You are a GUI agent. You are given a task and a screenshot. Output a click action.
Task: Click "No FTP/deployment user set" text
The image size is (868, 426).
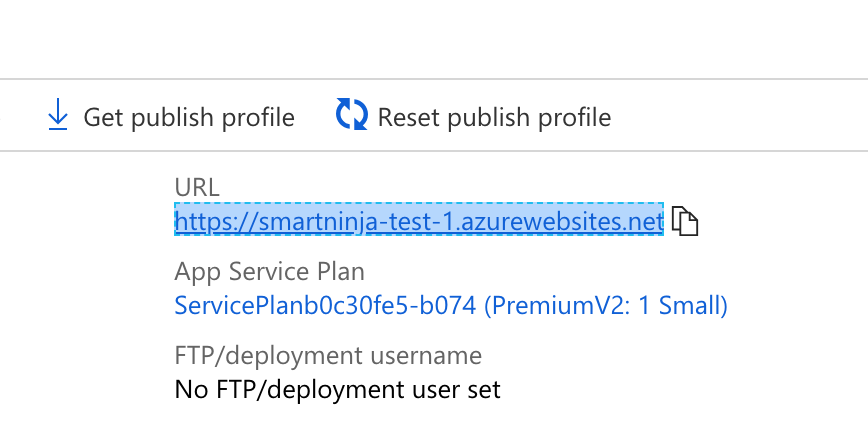[337, 387]
